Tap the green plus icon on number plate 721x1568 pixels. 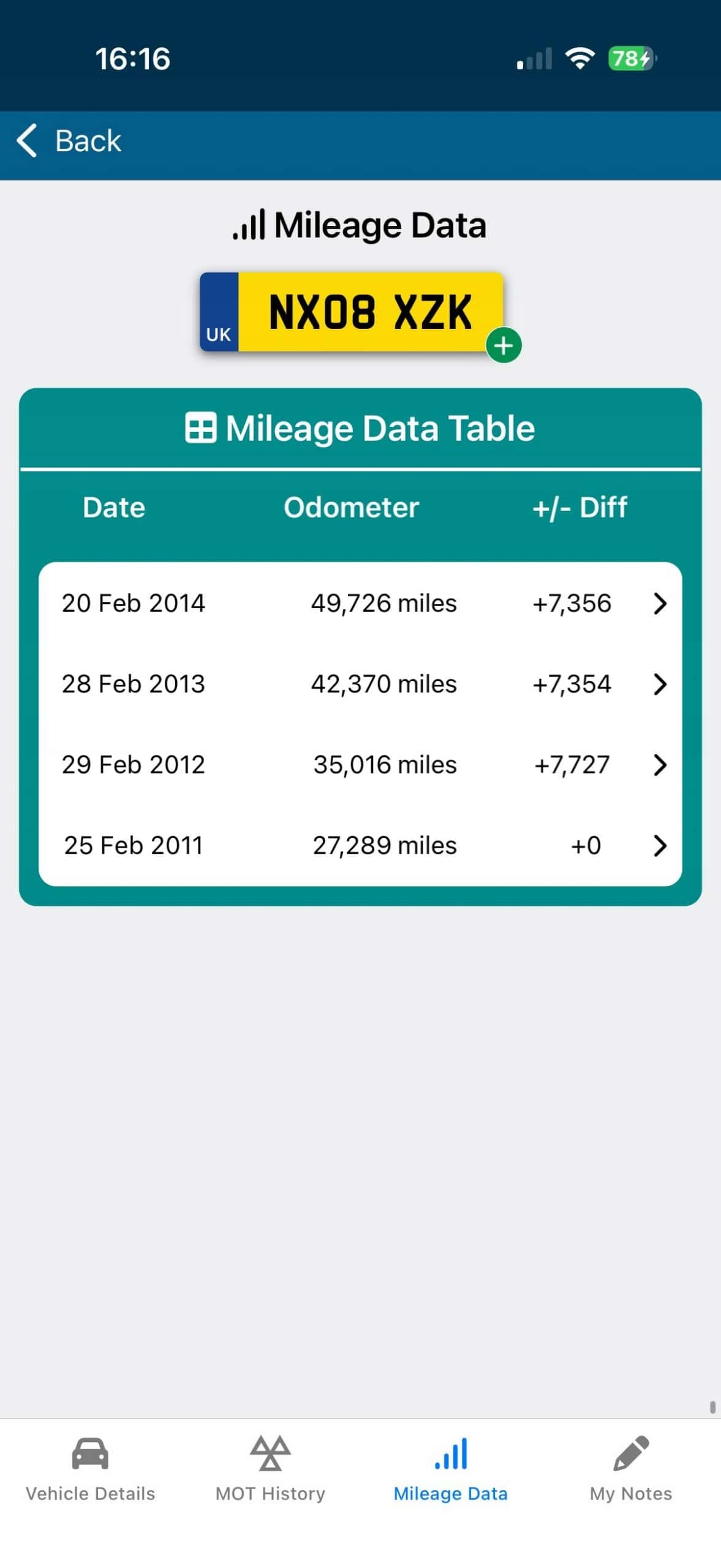(504, 345)
